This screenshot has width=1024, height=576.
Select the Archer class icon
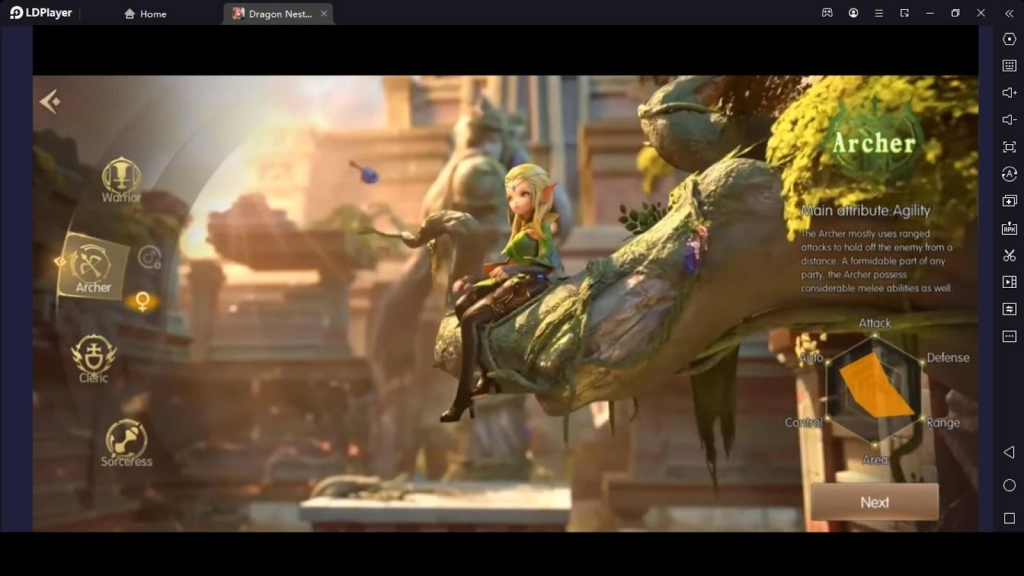click(93, 266)
